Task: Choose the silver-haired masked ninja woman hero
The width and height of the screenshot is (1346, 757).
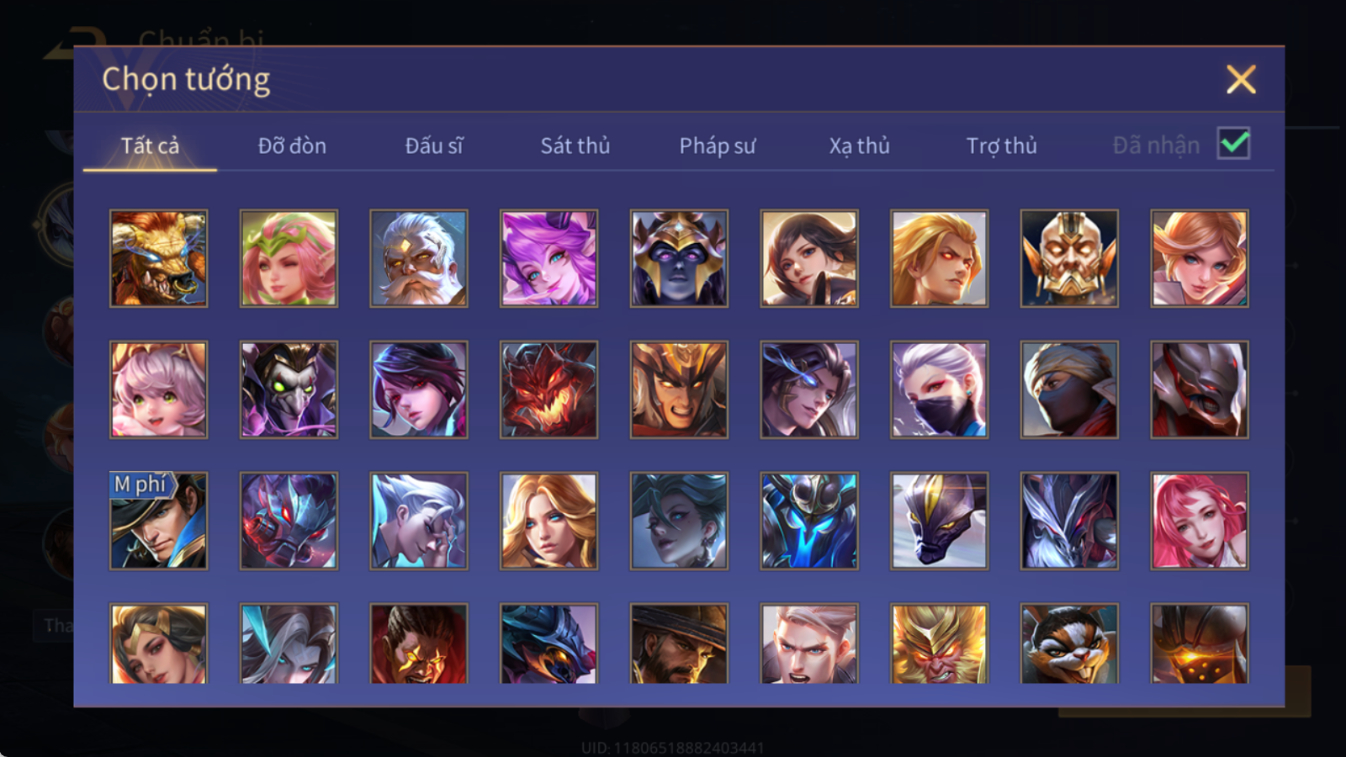Action: [x=939, y=390]
